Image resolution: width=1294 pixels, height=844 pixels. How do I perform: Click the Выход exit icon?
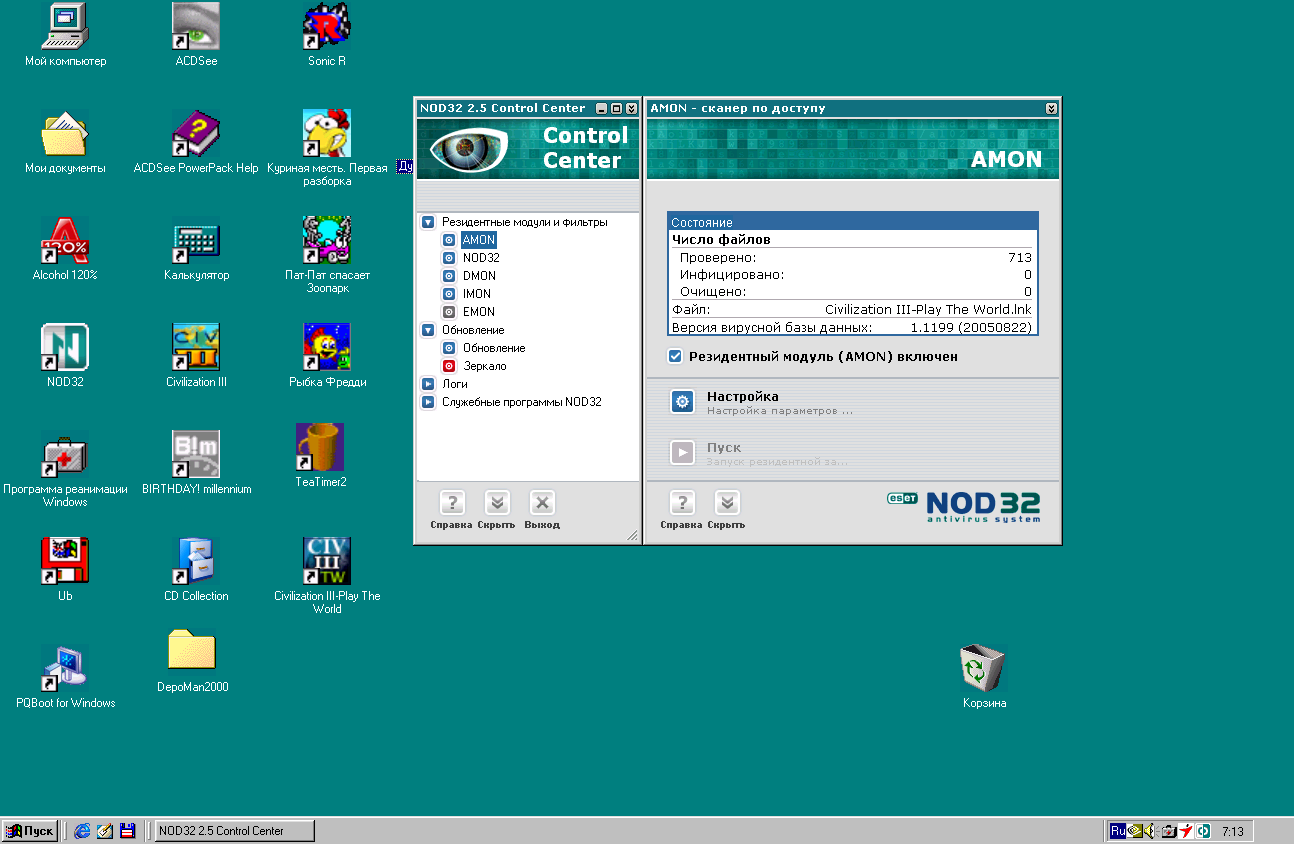pos(542,503)
